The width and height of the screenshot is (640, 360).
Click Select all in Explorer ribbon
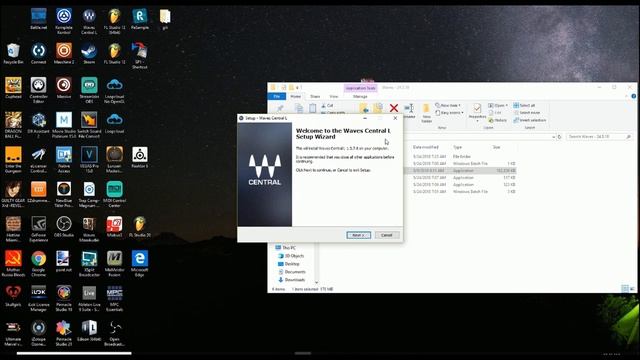[x=524, y=105]
